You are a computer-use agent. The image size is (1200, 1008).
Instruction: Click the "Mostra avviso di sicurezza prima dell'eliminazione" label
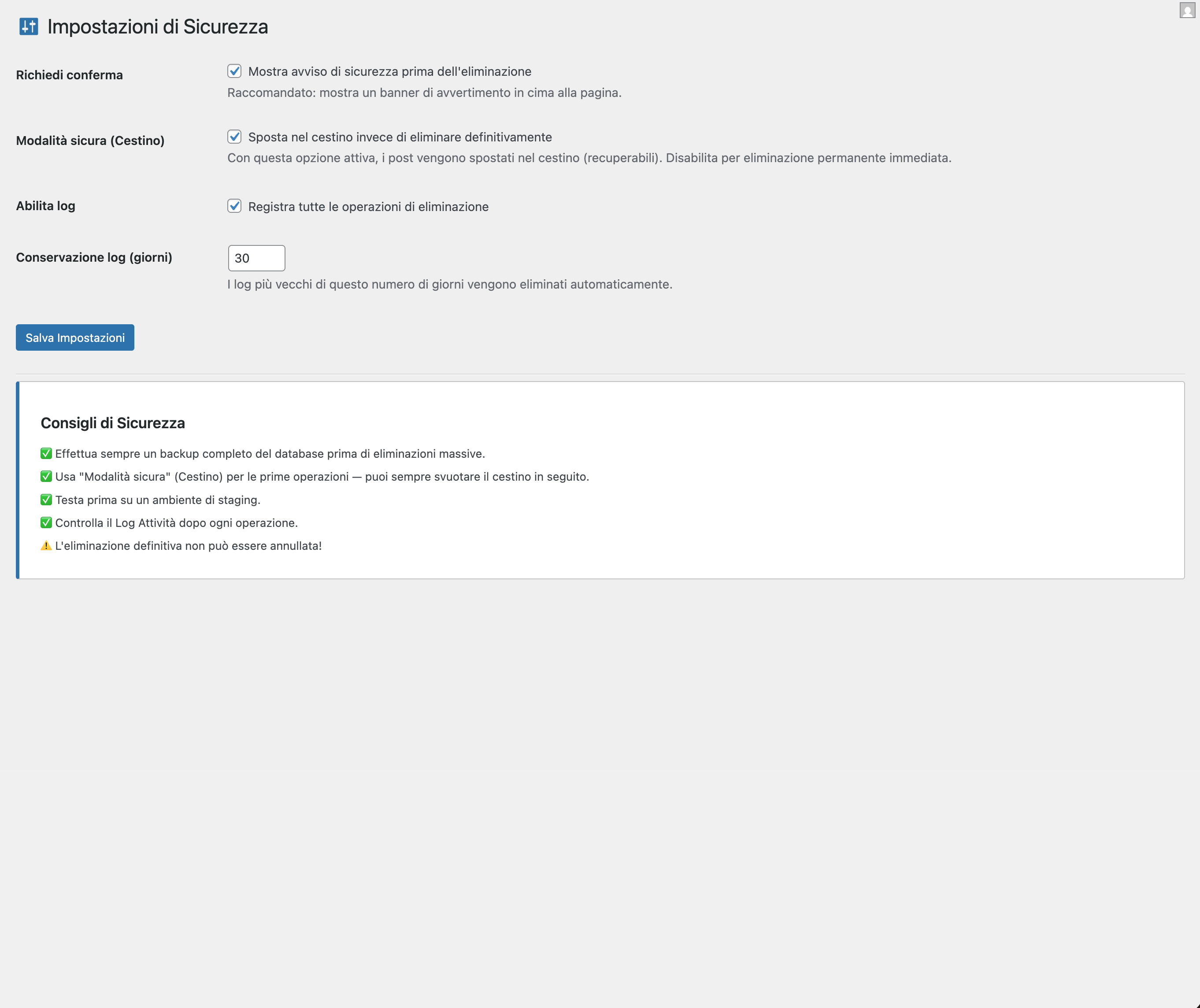390,71
